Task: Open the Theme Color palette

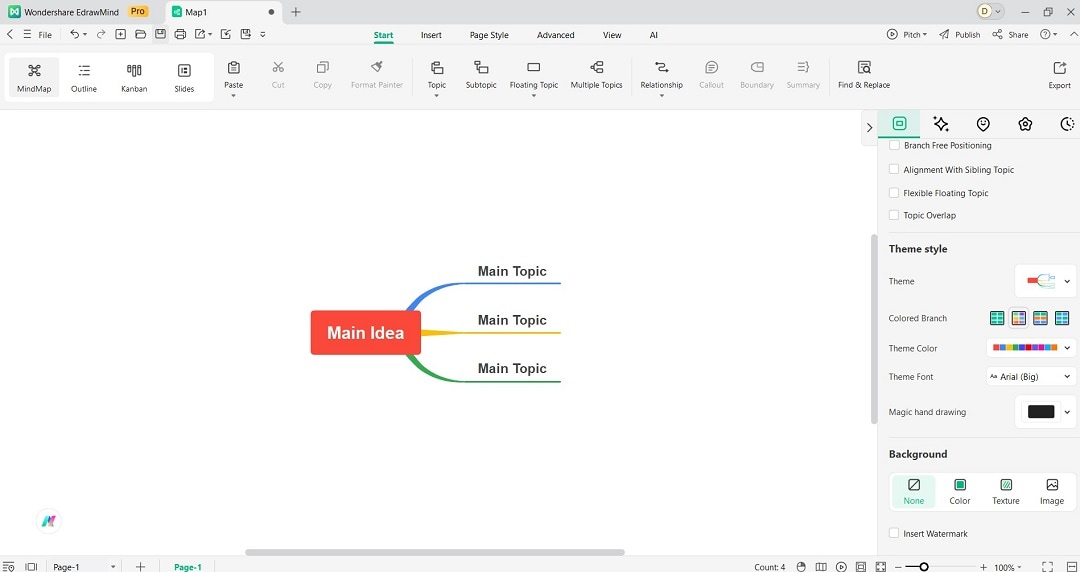Action: (1031, 347)
